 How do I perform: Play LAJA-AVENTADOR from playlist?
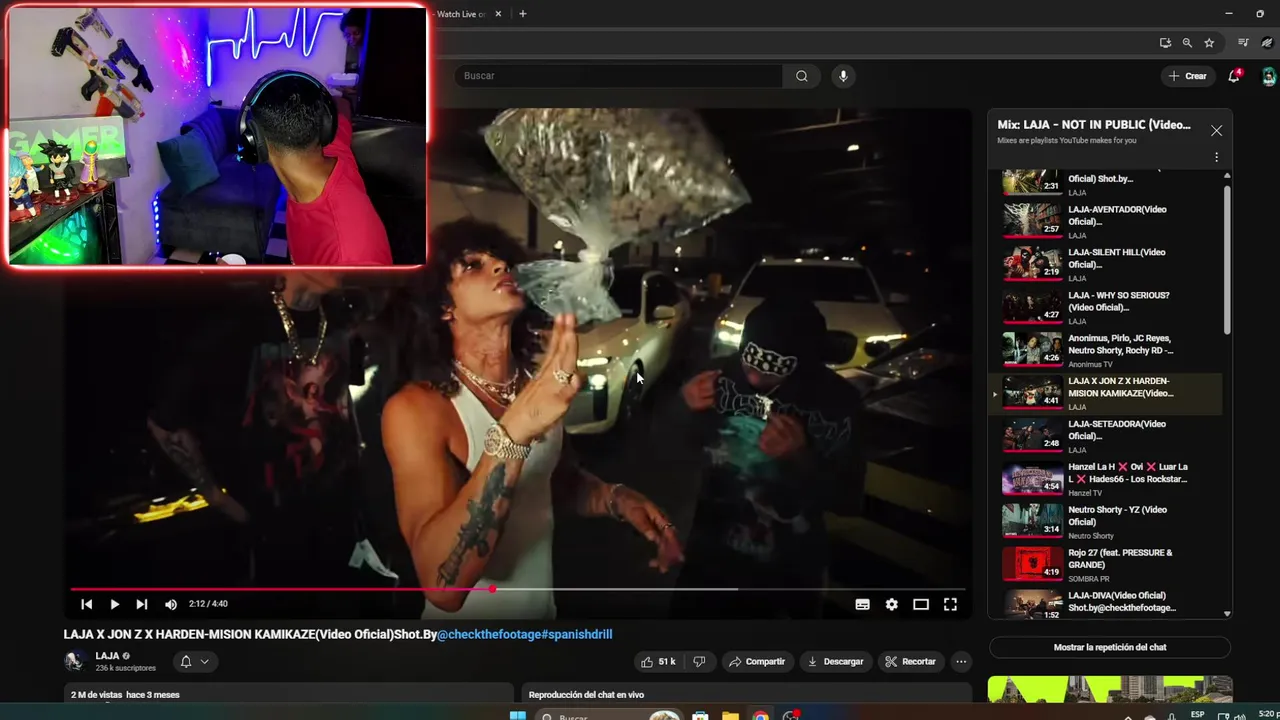(x=1107, y=221)
